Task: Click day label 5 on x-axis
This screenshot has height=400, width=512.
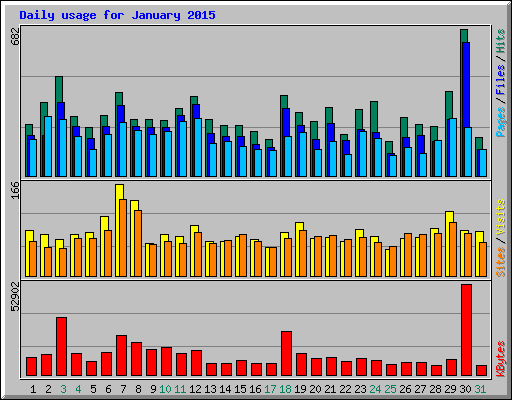Action: [x=93, y=389]
